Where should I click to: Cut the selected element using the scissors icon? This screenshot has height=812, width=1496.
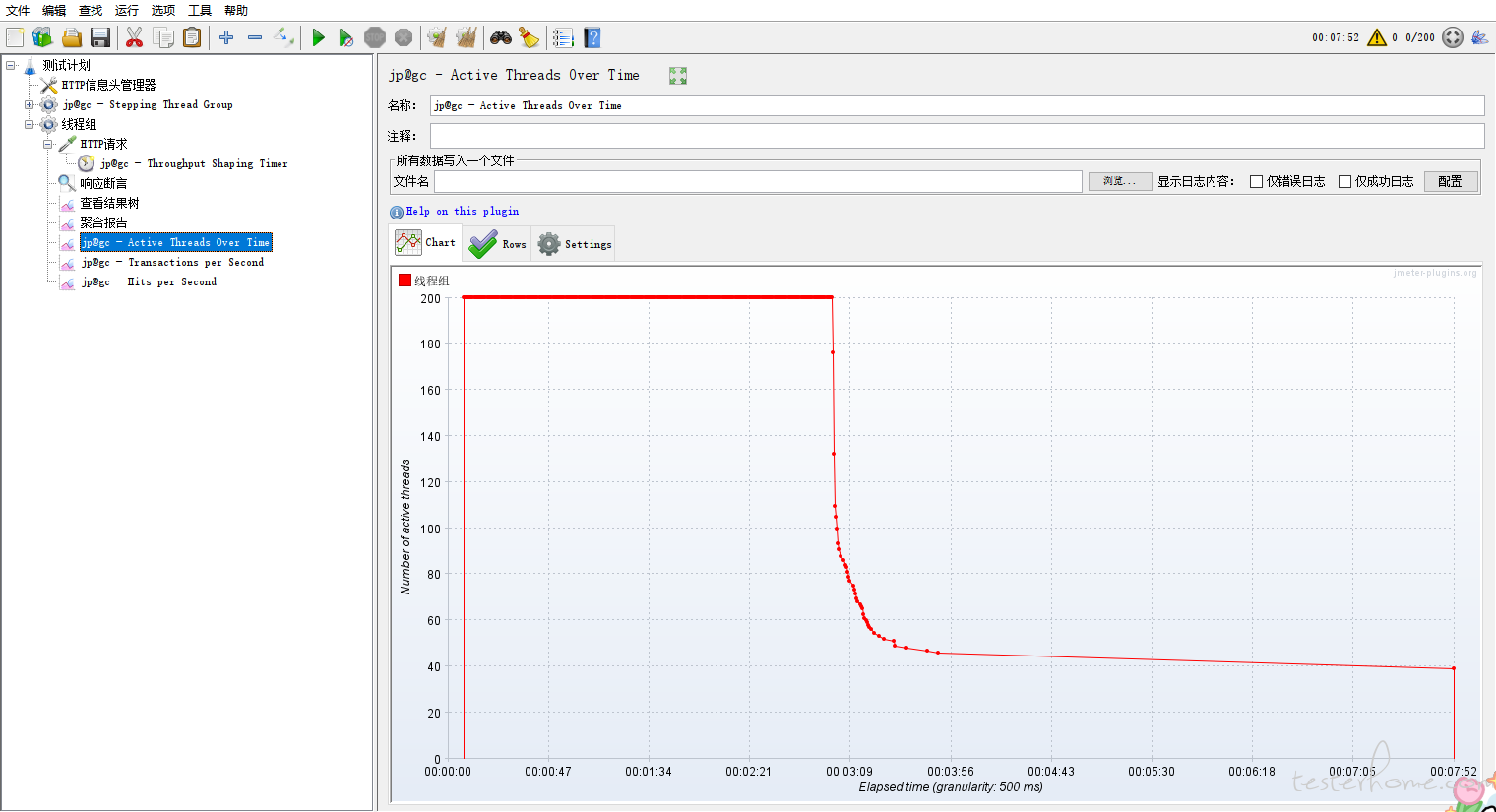(134, 37)
